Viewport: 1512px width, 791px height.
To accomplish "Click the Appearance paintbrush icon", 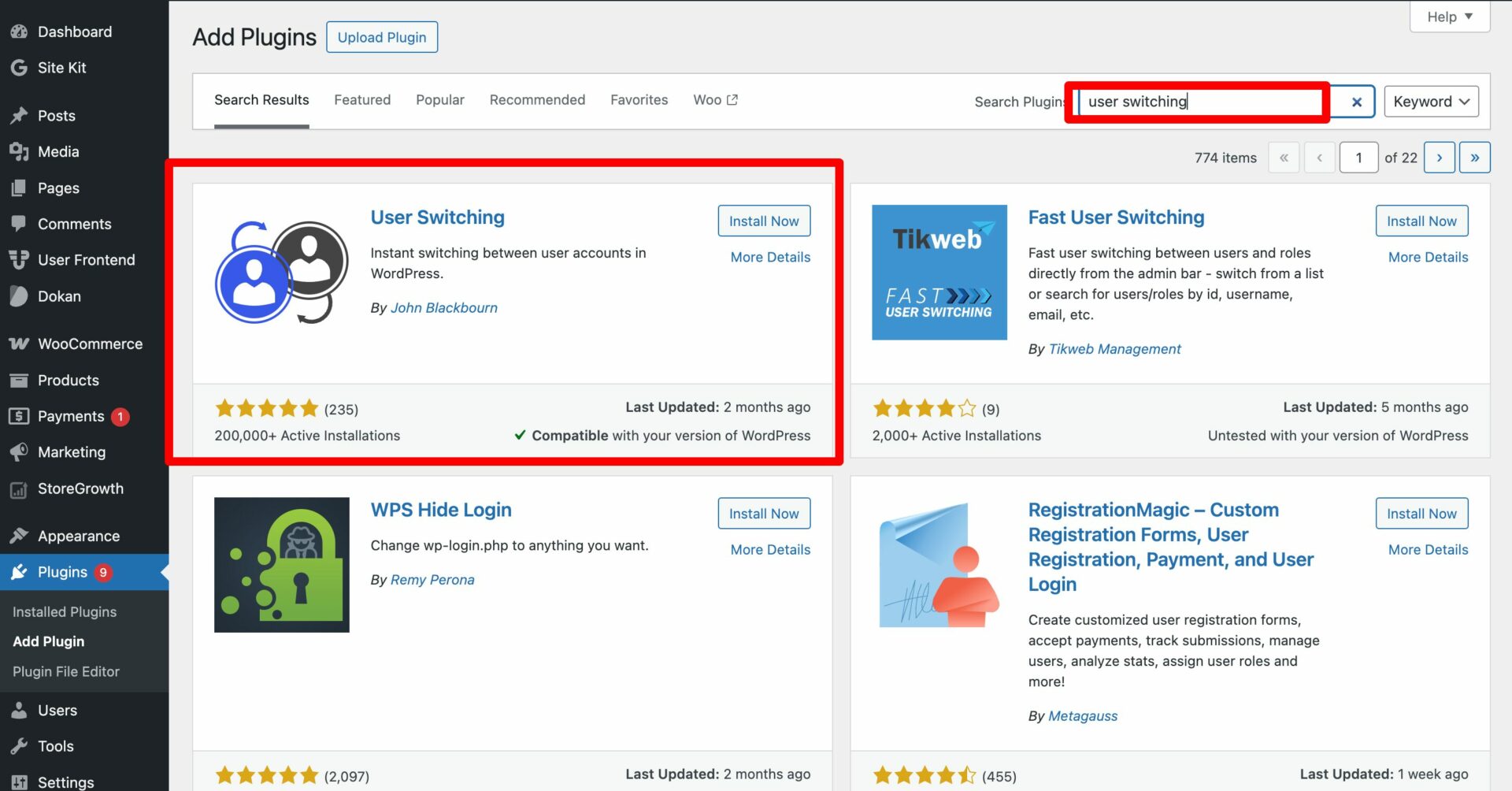I will click(x=19, y=537).
